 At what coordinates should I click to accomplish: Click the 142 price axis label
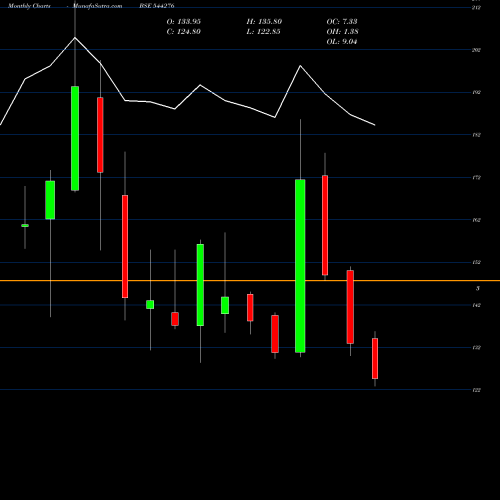pos(476,305)
